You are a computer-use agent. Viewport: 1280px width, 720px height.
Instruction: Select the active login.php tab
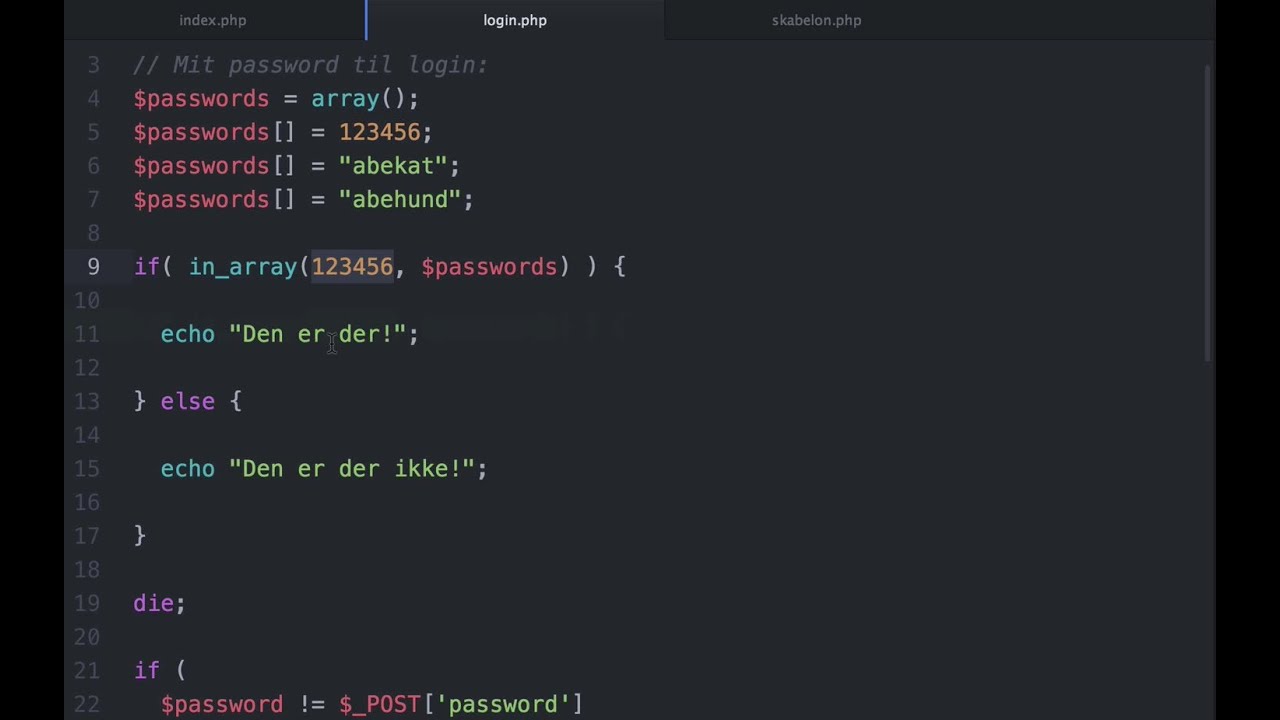click(514, 20)
